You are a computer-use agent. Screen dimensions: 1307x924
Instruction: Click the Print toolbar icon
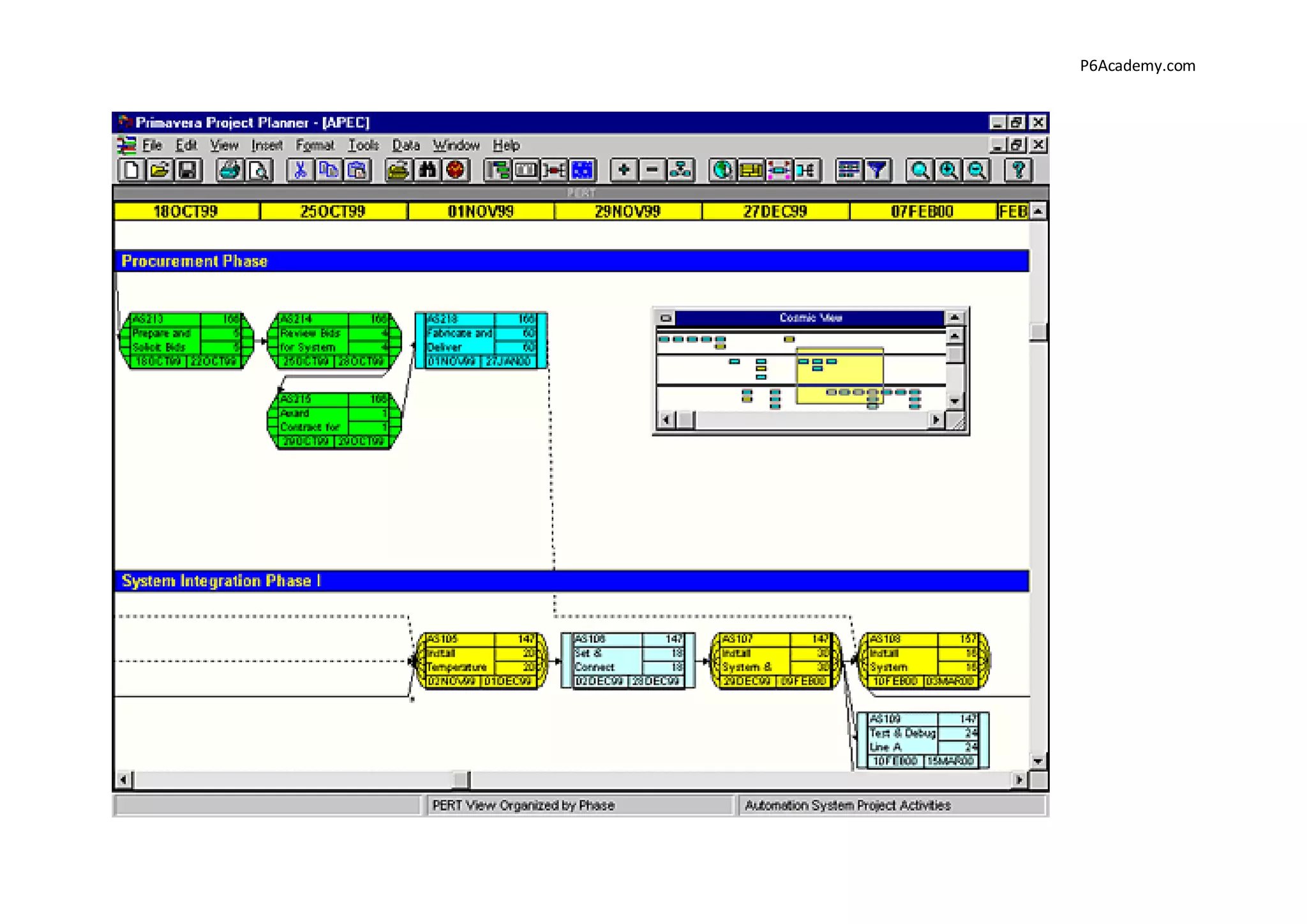(x=230, y=170)
